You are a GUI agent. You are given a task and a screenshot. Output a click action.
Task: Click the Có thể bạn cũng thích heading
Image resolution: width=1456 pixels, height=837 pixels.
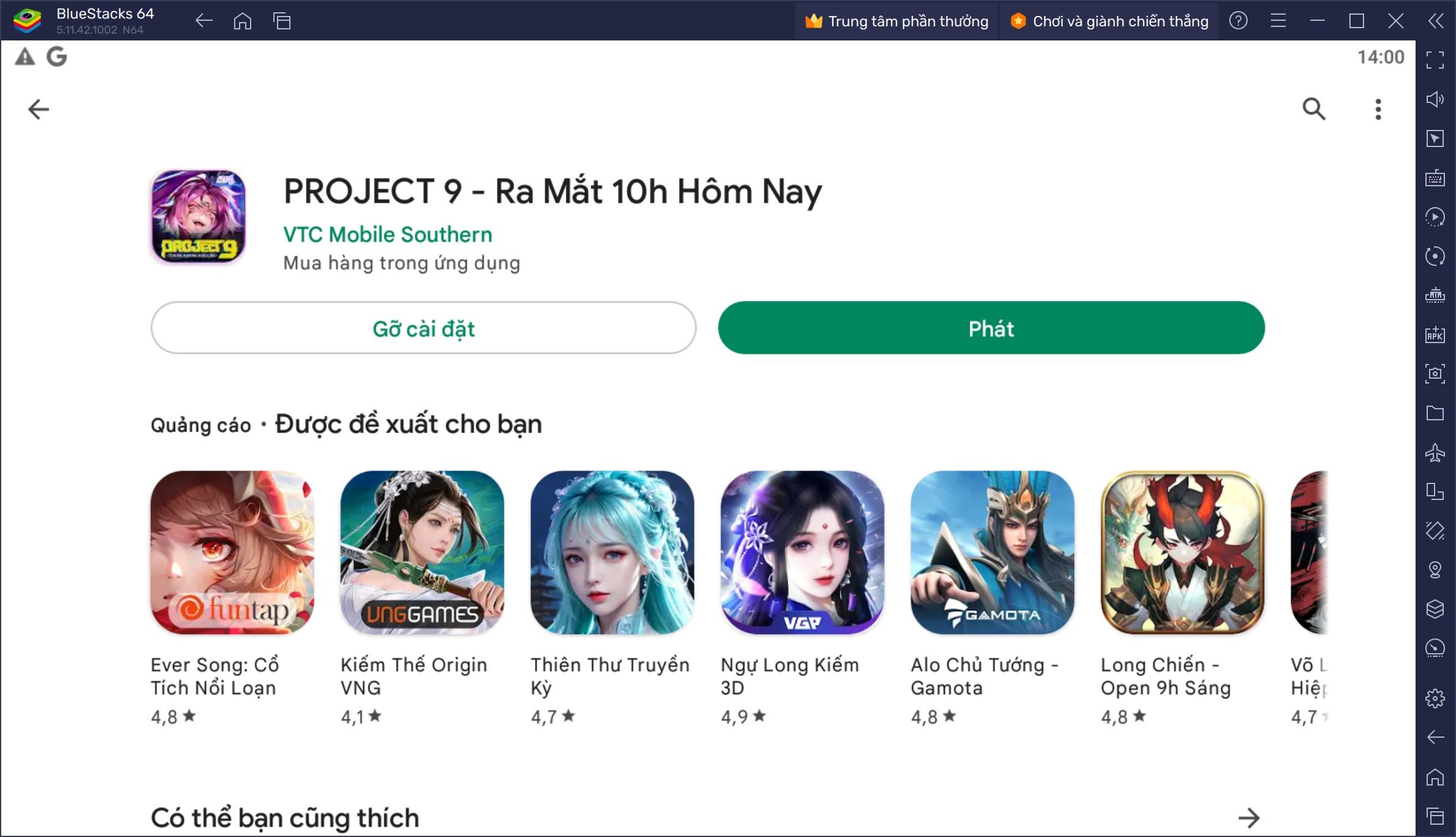(x=285, y=818)
